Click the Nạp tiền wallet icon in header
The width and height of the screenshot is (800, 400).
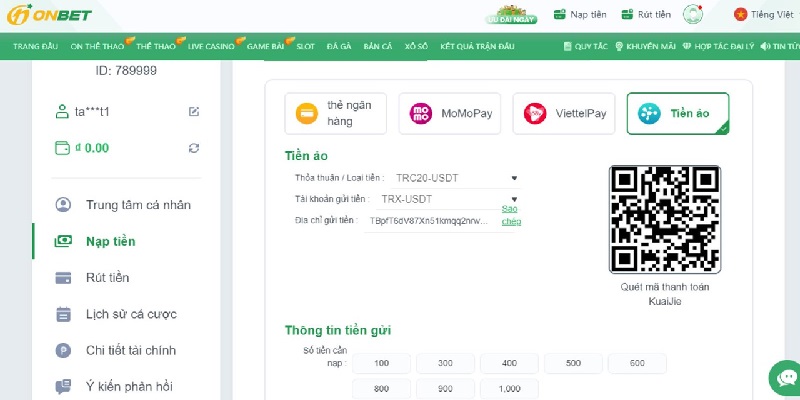point(560,14)
